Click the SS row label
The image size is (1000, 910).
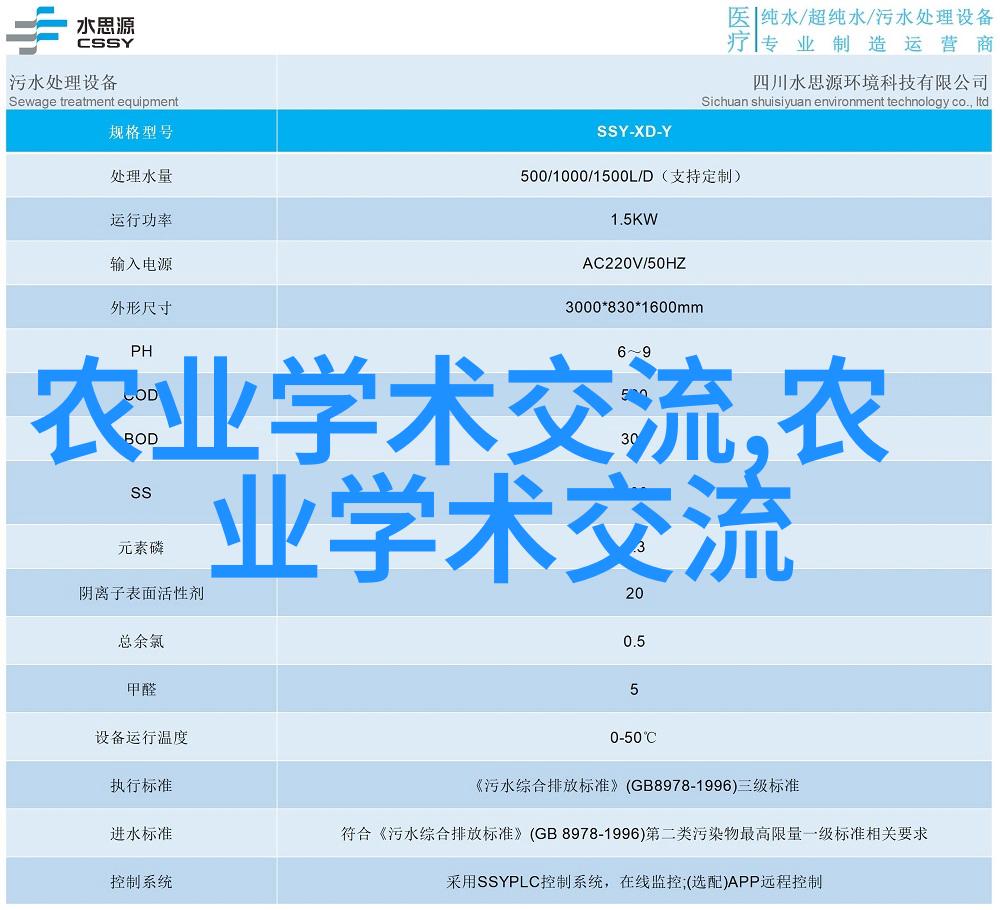pyautogui.click(x=141, y=492)
